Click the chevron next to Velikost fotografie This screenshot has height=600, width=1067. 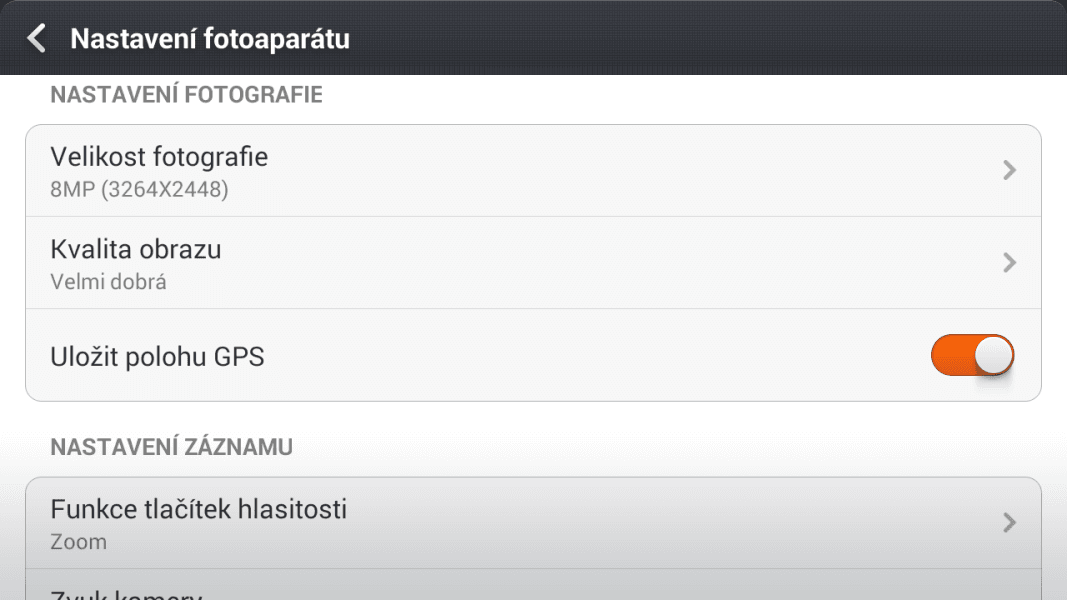point(1009,170)
